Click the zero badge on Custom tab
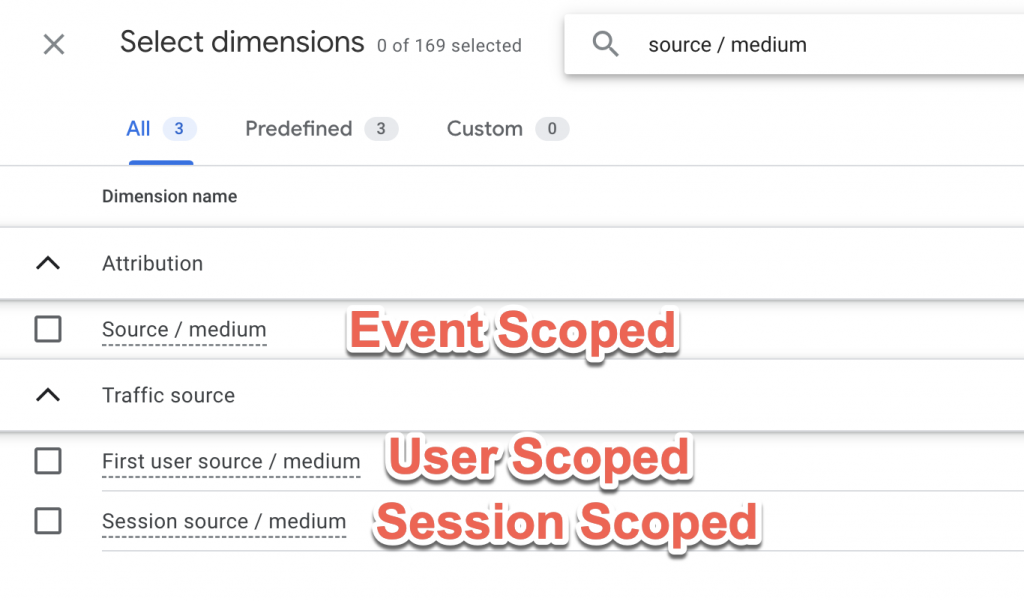 pos(552,129)
